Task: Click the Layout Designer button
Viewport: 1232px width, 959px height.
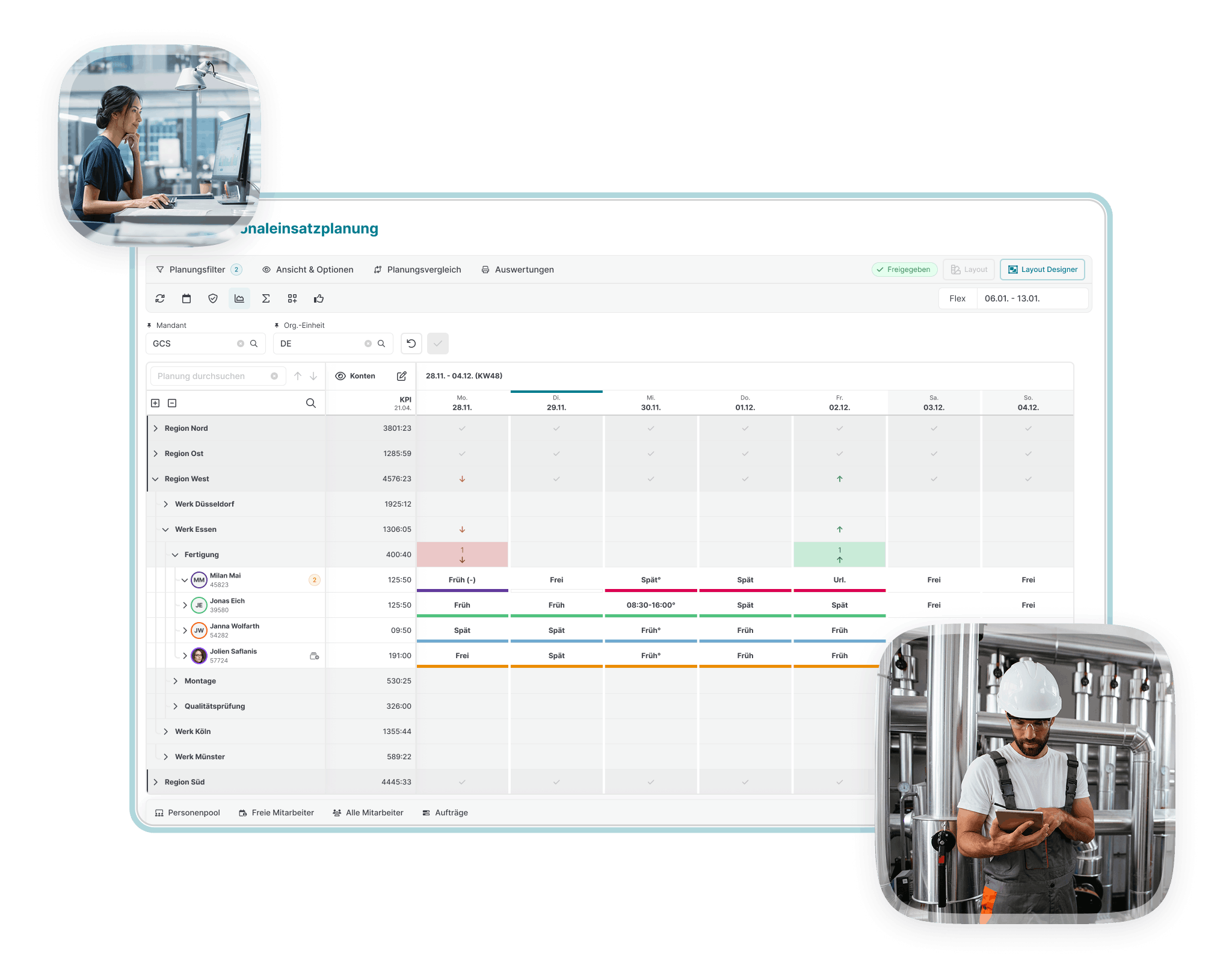Action: click(x=1043, y=270)
